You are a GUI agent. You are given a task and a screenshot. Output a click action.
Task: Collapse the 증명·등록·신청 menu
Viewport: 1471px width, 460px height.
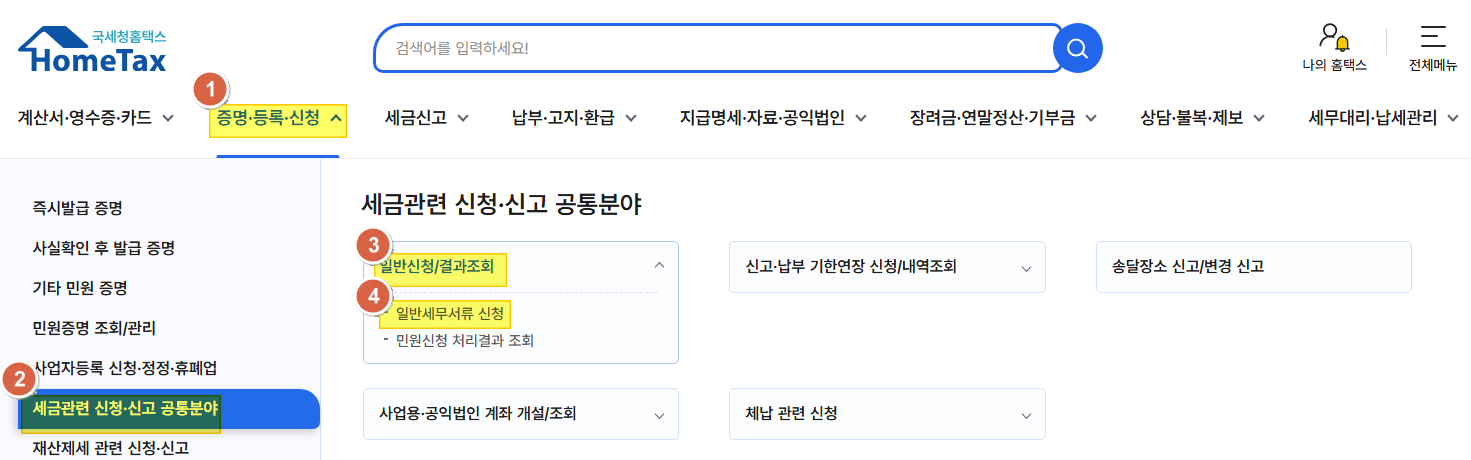click(279, 118)
